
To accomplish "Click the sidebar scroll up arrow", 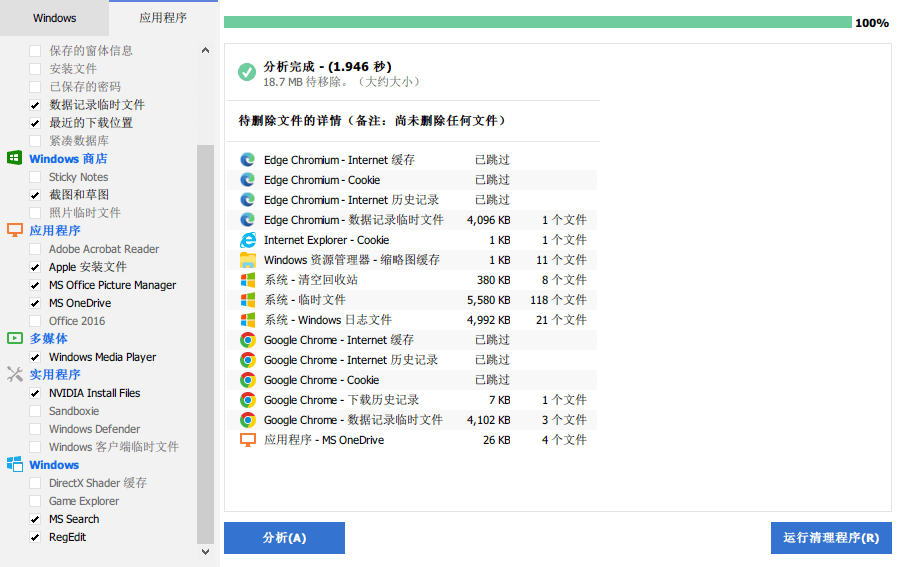I will tap(205, 51).
